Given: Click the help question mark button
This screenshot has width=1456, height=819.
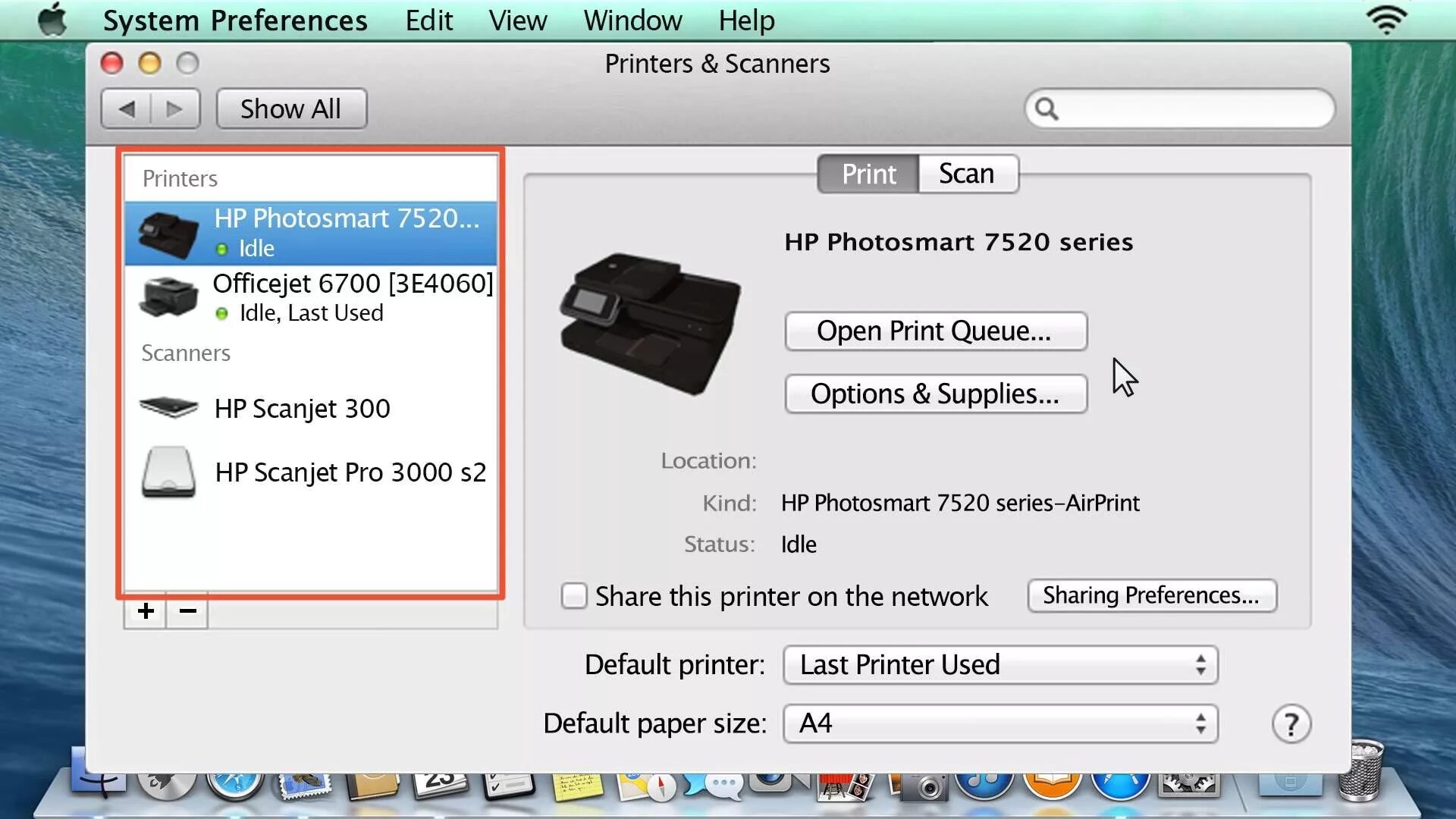Looking at the screenshot, I should (x=1291, y=724).
